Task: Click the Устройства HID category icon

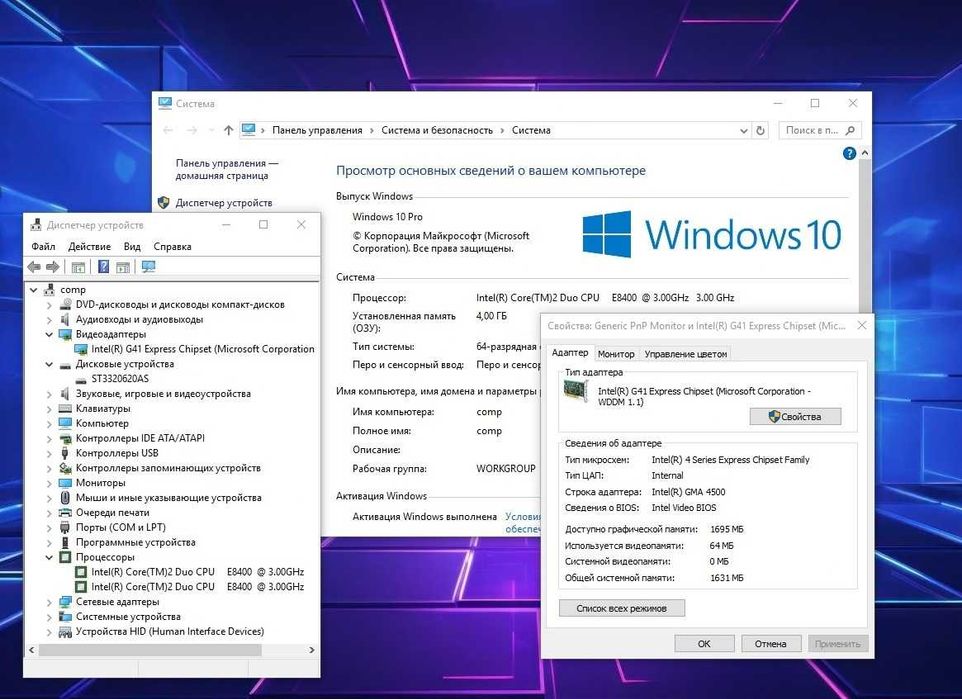Action: coord(65,631)
